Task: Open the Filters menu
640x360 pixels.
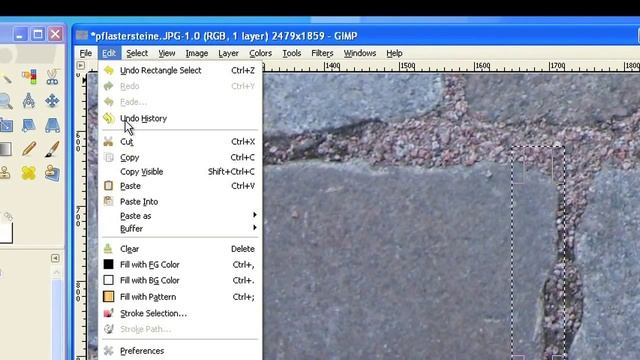Action: (322, 53)
